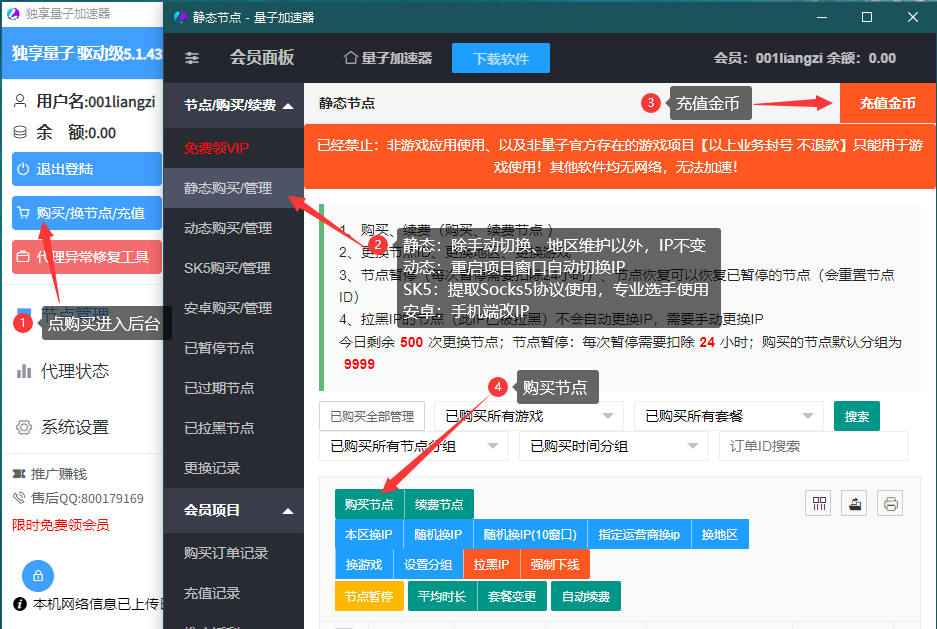Screen dimensions: 937x629
Task: Click the 续费节点 button
Action: [x=439, y=504]
